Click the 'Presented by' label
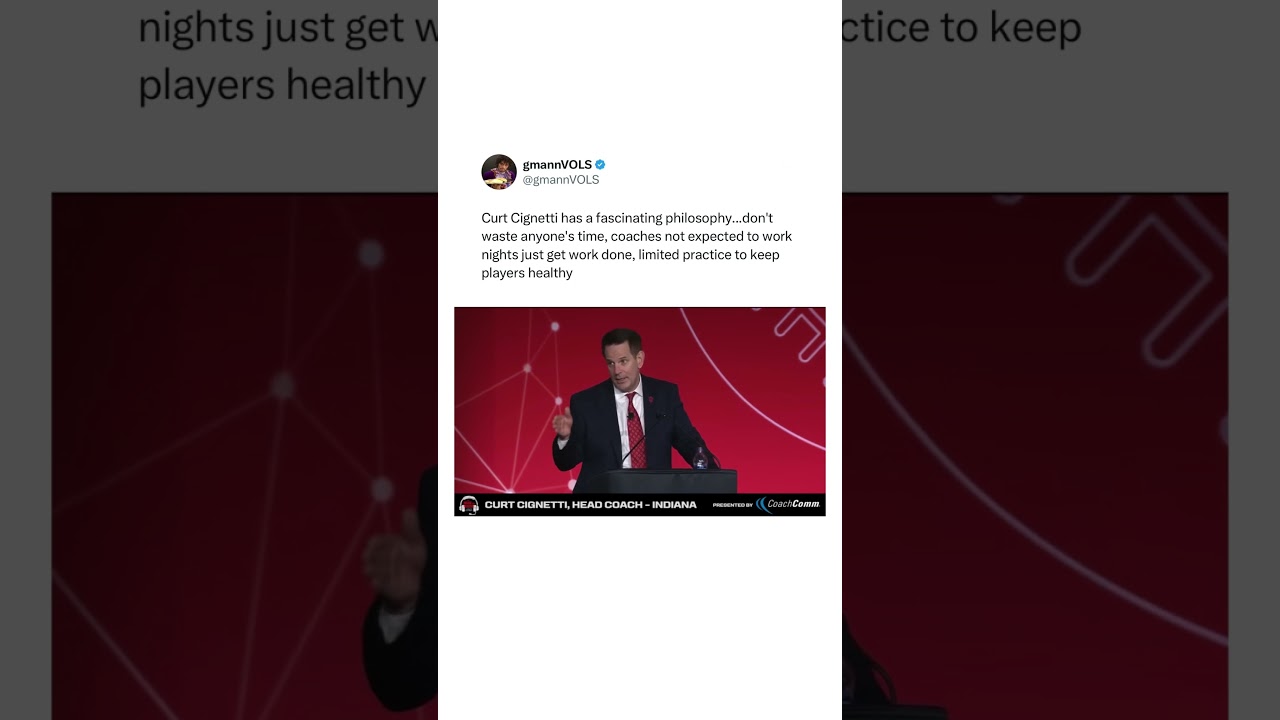 pyautogui.click(x=732, y=505)
